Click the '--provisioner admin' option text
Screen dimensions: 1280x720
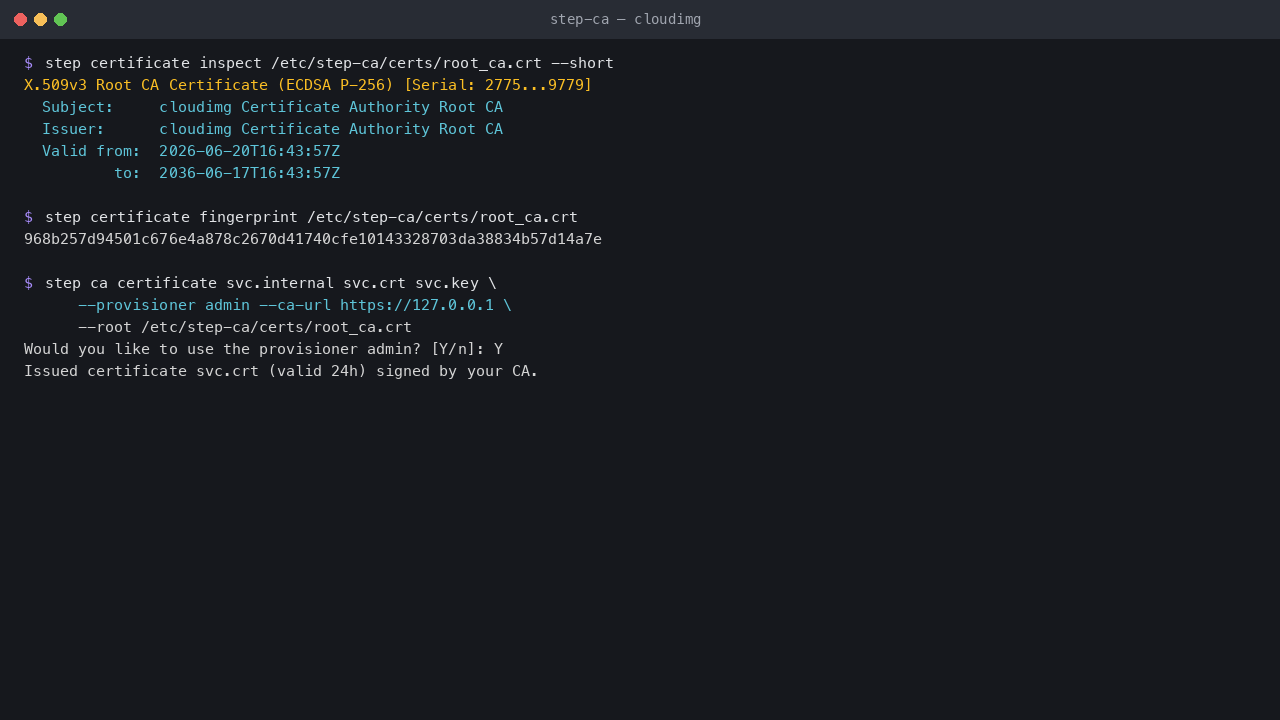[164, 305]
